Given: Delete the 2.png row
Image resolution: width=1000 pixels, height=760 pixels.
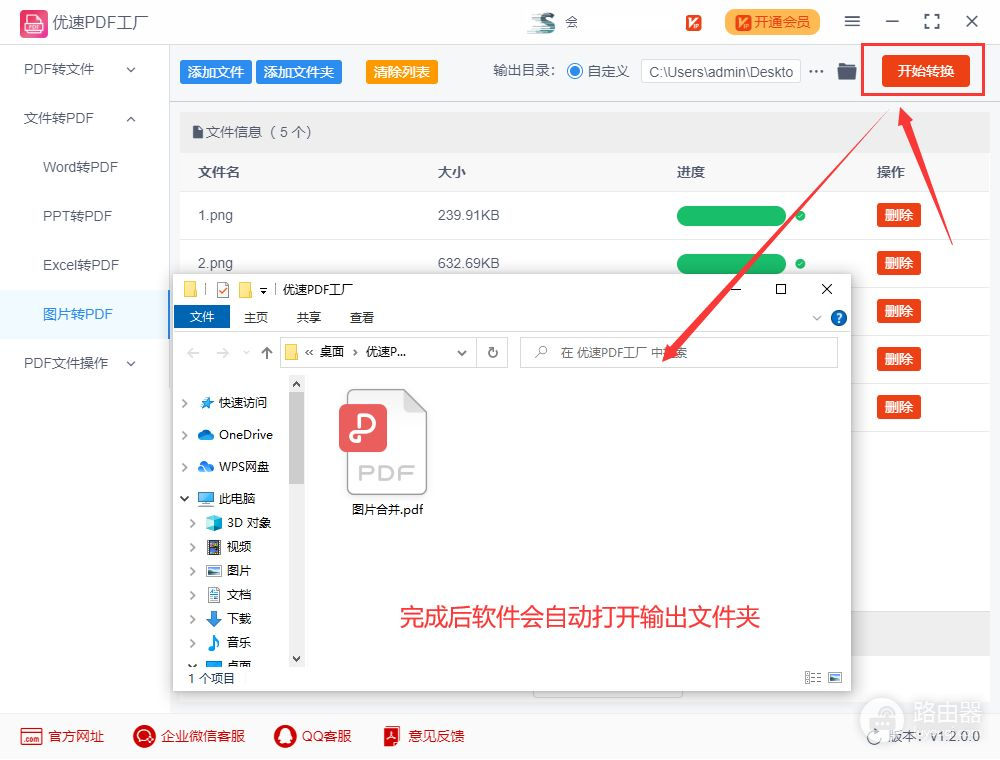Looking at the screenshot, I should (x=899, y=263).
